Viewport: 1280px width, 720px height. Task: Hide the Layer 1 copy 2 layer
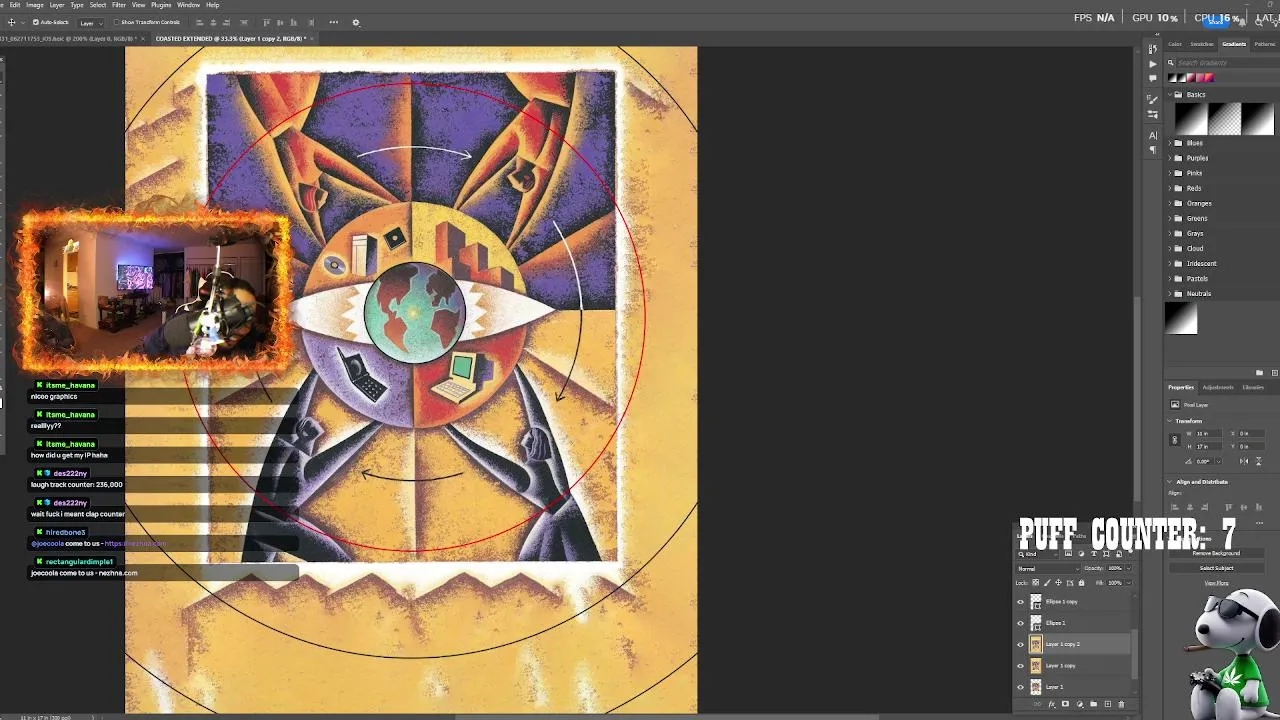click(x=1020, y=644)
